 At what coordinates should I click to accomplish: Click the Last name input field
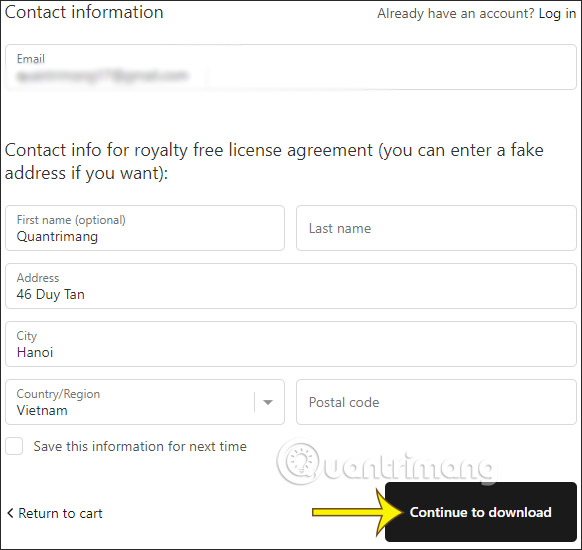pyautogui.click(x=436, y=228)
